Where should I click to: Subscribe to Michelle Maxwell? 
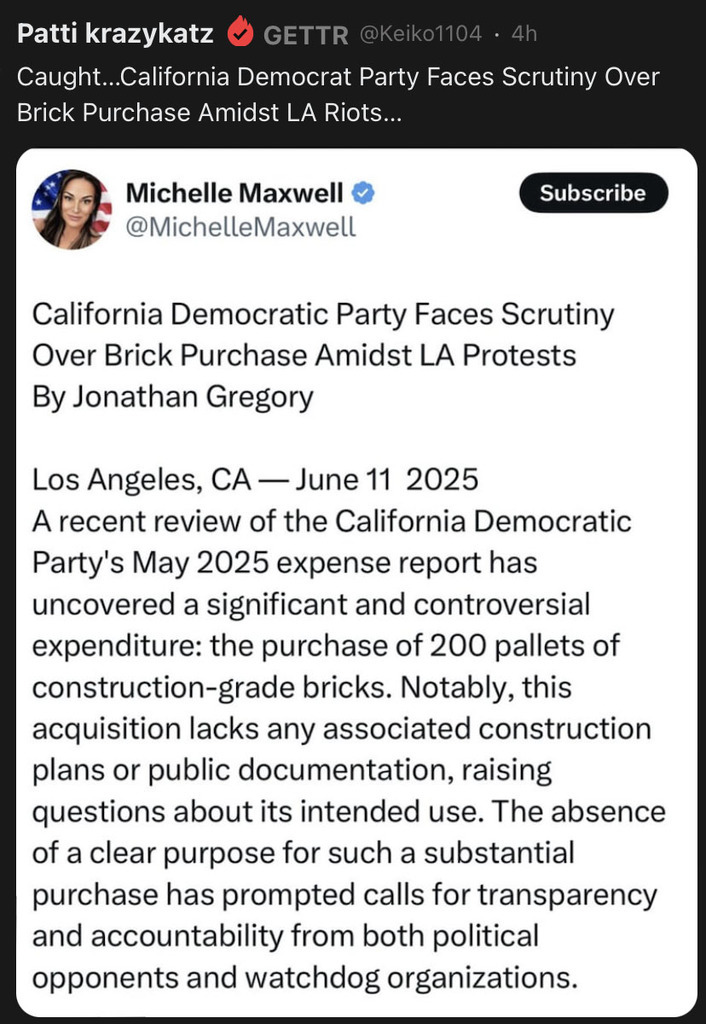coord(593,193)
